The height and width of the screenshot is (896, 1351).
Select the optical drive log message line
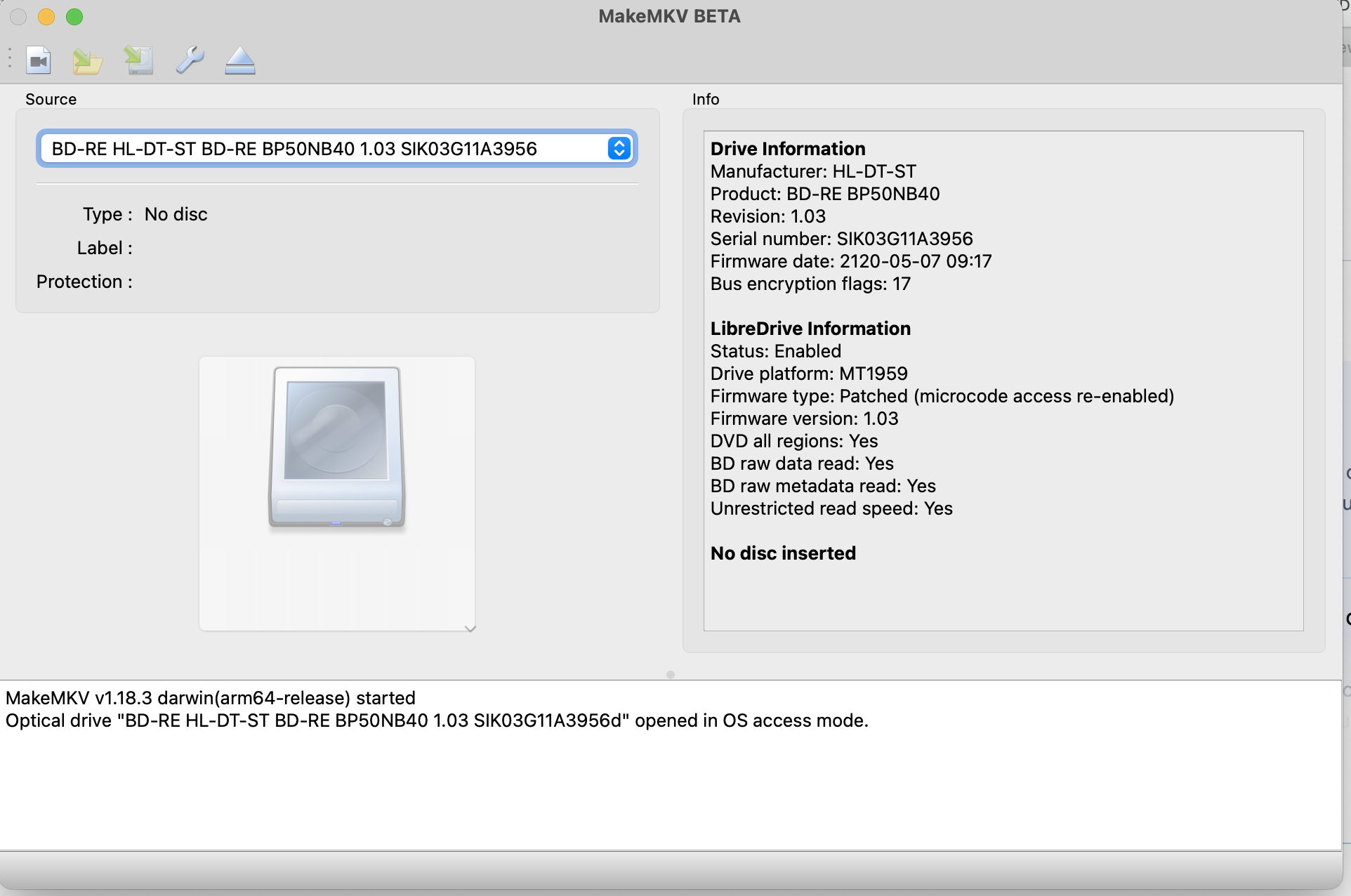(436, 720)
